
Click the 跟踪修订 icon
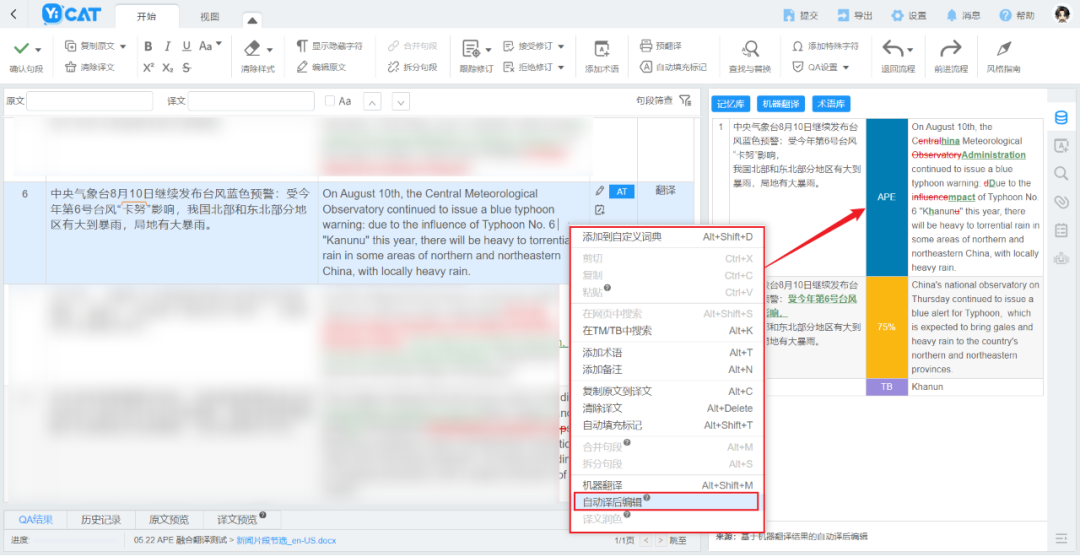point(472,48)
